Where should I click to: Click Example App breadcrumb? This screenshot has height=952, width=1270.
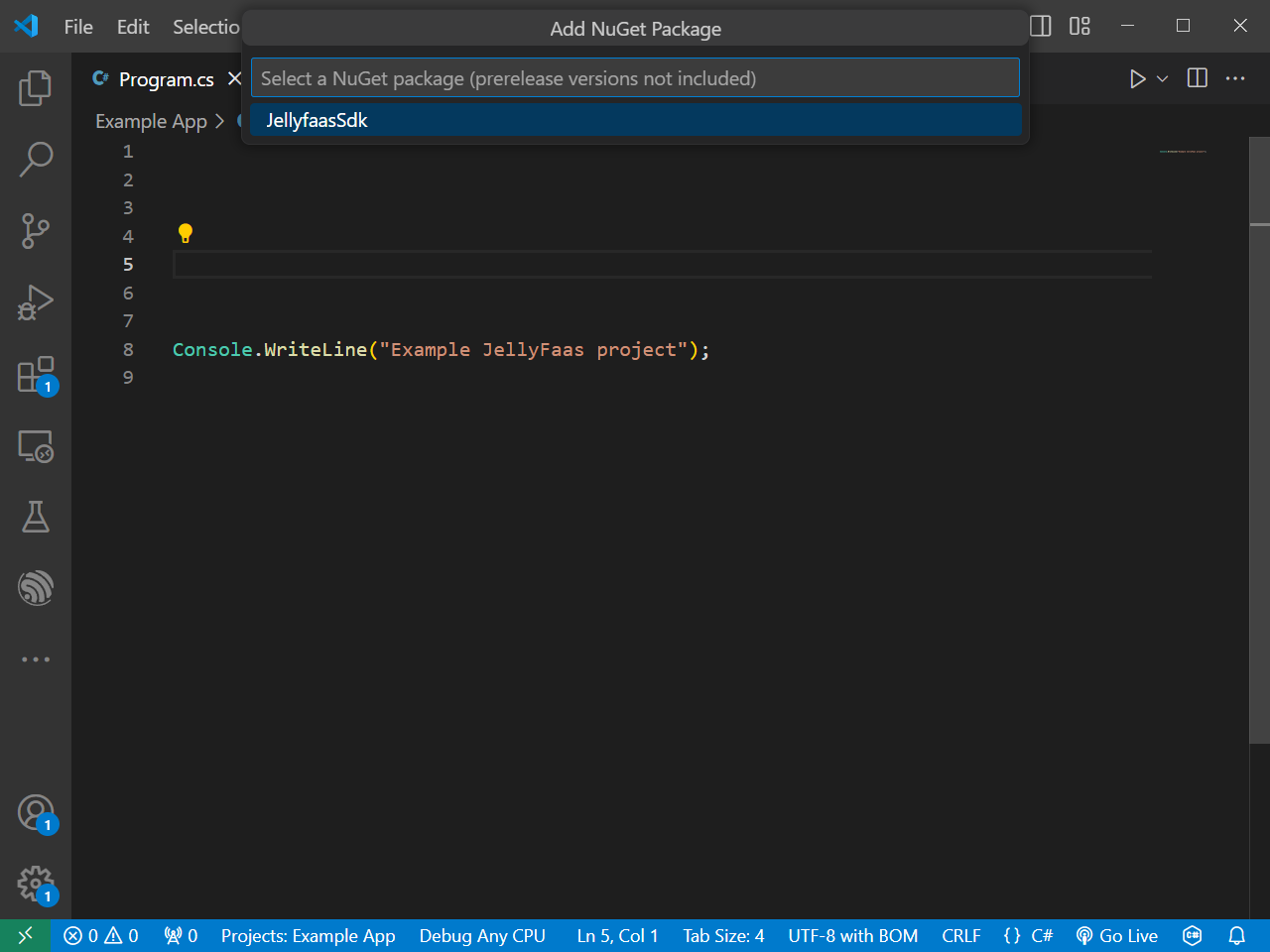click(151, 121)
